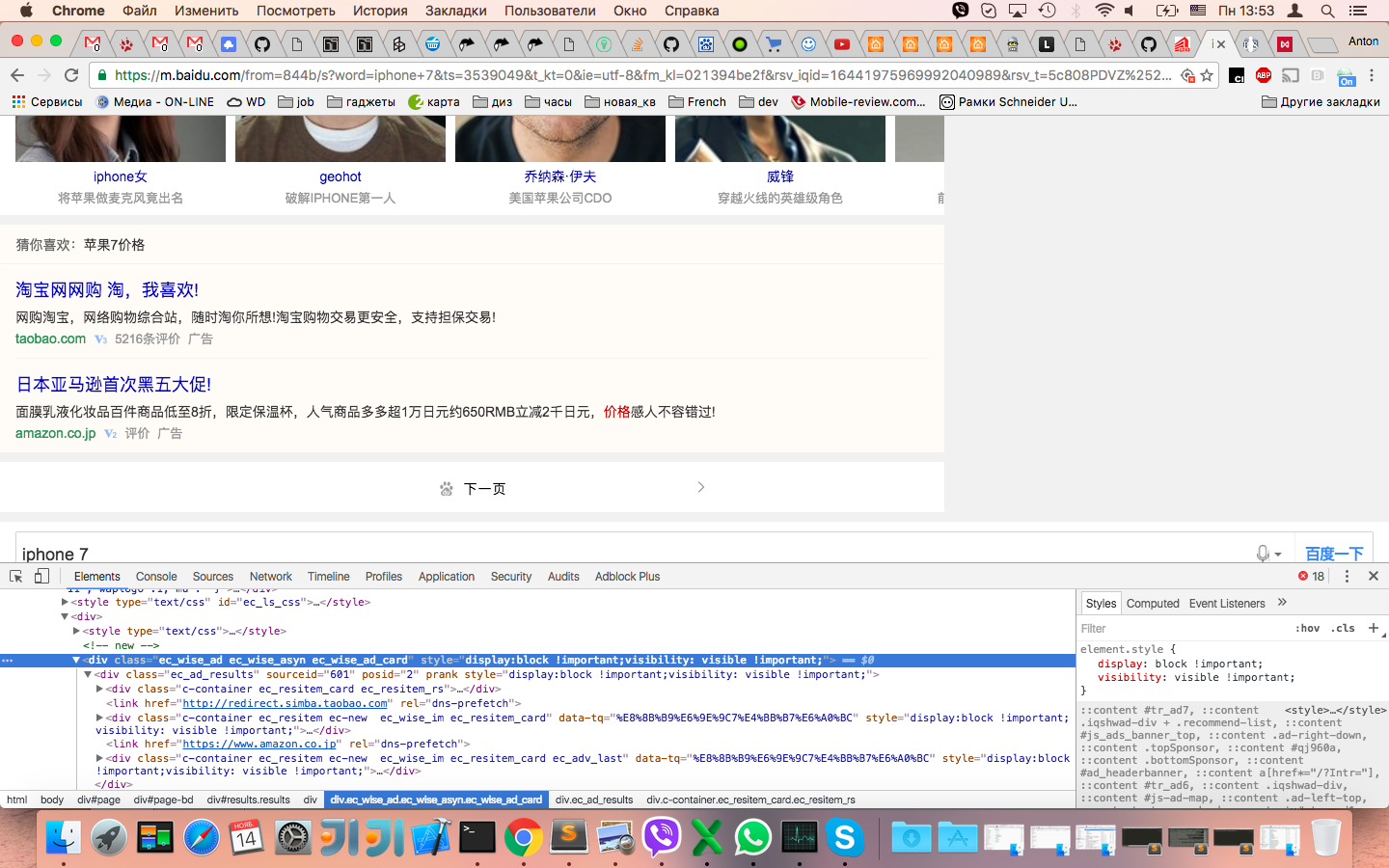The image size is (1389, 868).
Task: Add new style rule with plus icon
Action: (1374, 628)
